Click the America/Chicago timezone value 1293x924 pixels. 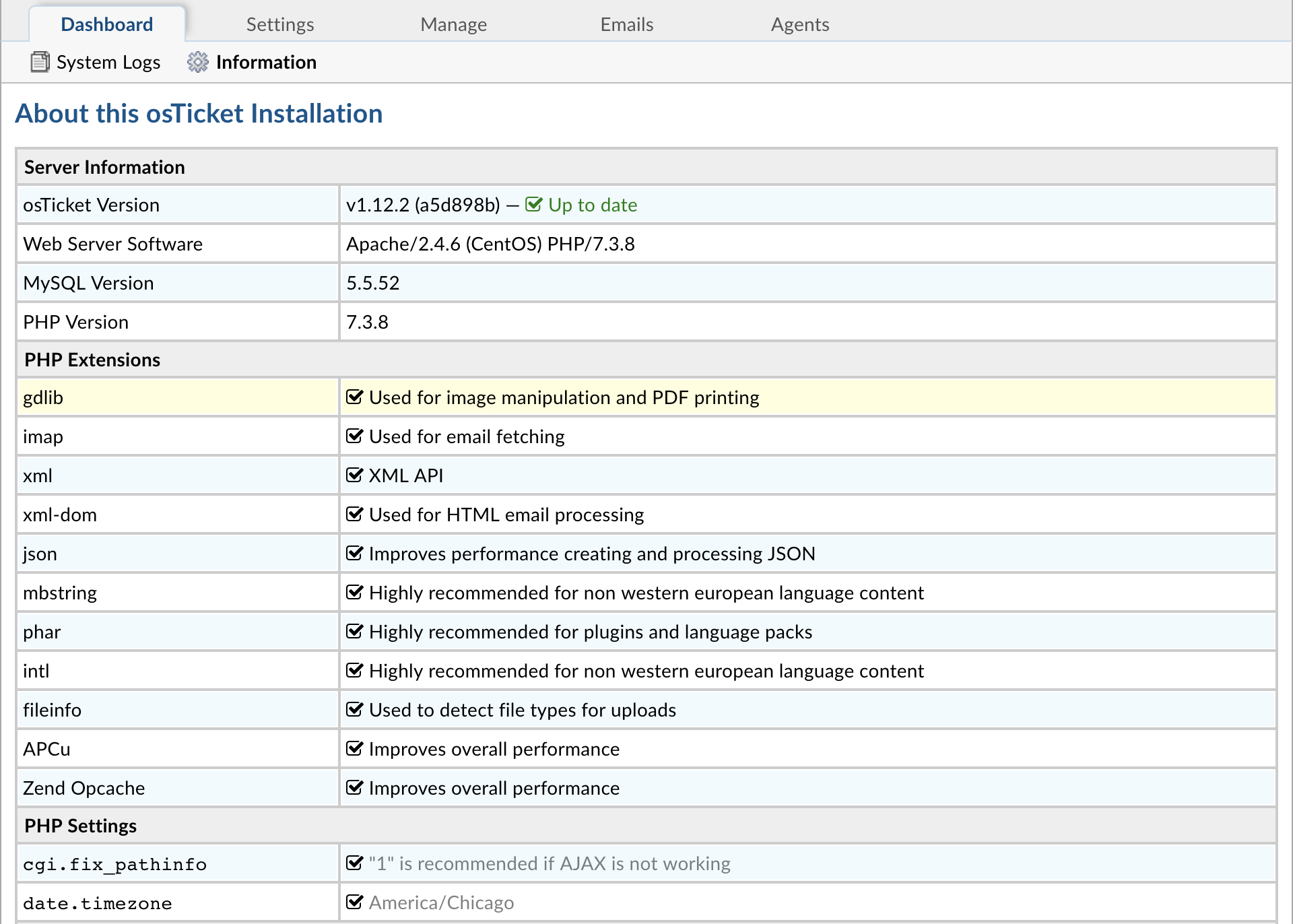coord(441,902)
